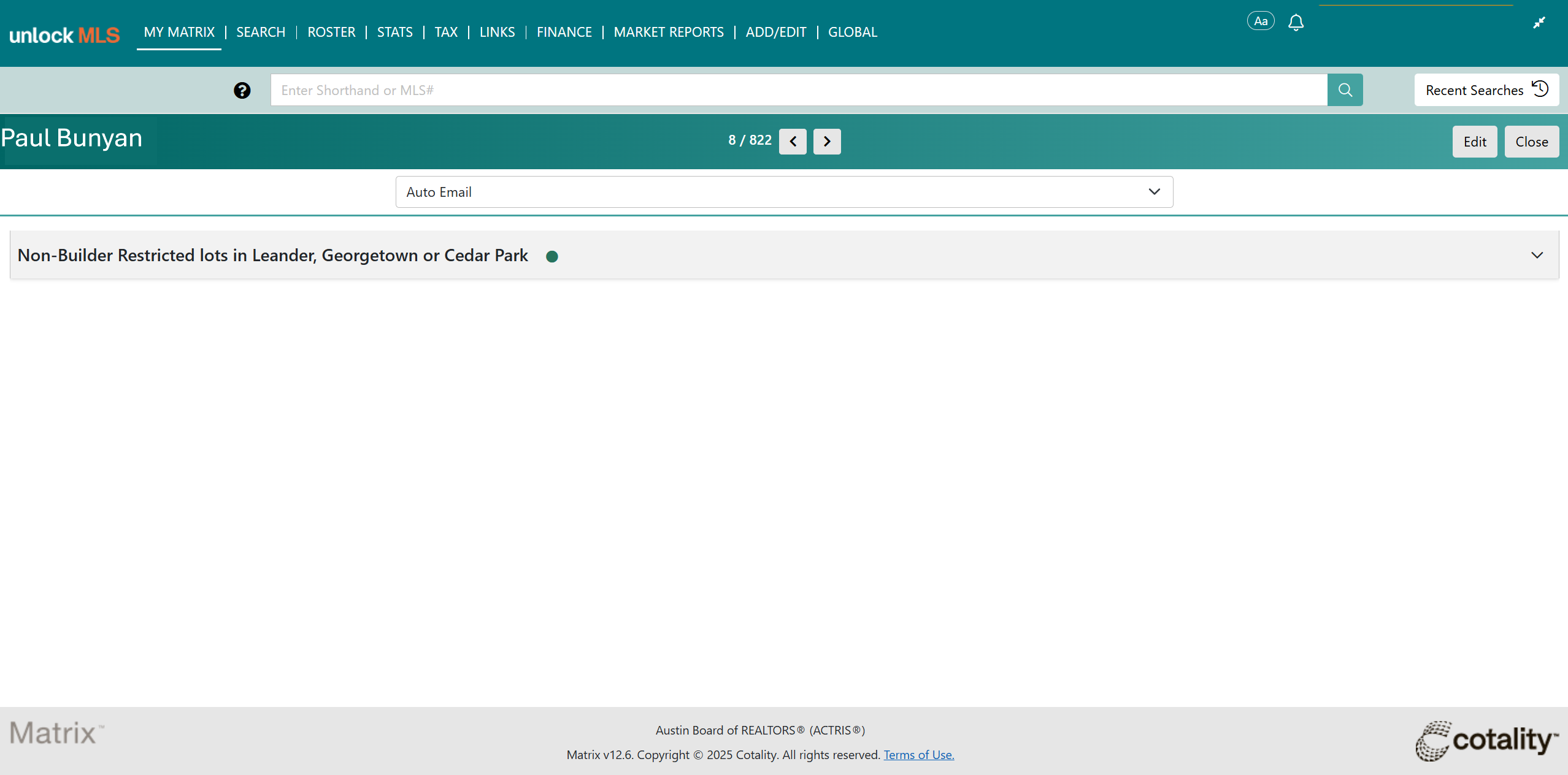Click the 8 / 822 record counter

point(750,140)
